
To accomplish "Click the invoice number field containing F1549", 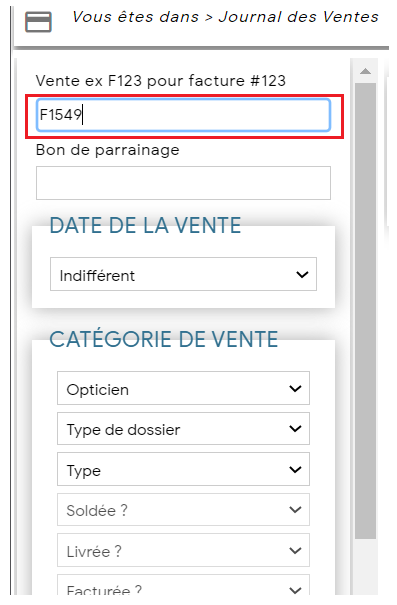I will click(x=183, y=115).
